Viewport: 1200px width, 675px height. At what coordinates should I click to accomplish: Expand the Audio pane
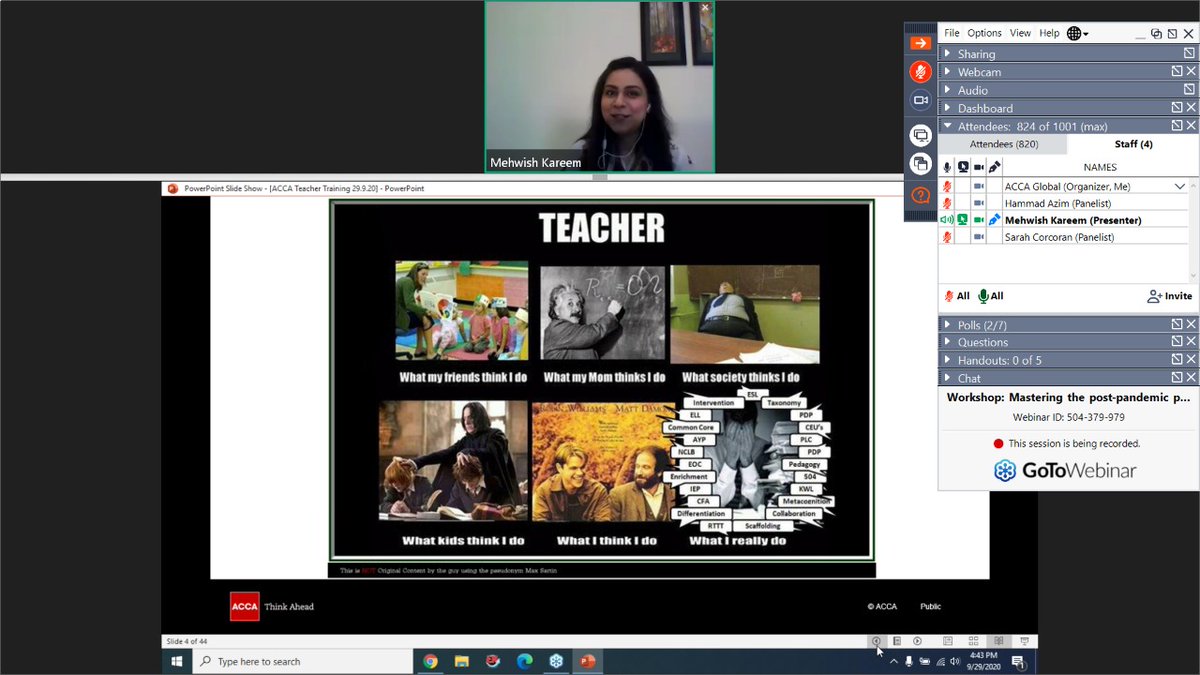[x=948, y=90]
